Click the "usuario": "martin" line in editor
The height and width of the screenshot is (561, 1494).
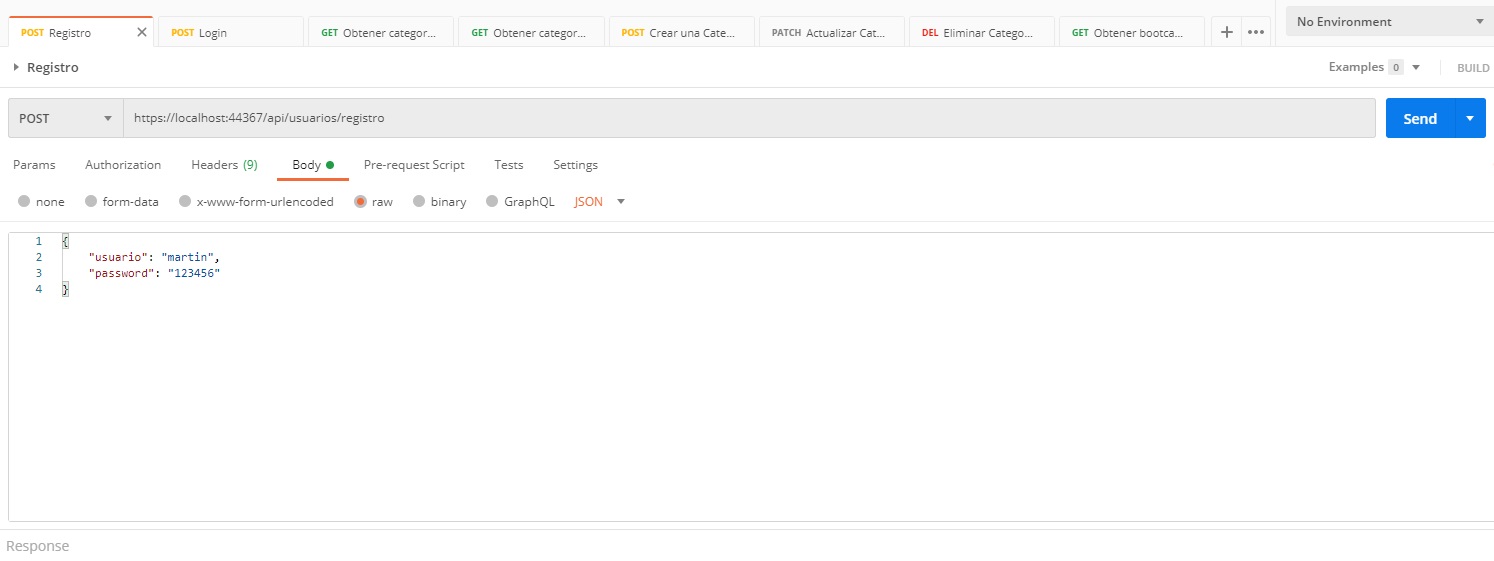[153, 257]
